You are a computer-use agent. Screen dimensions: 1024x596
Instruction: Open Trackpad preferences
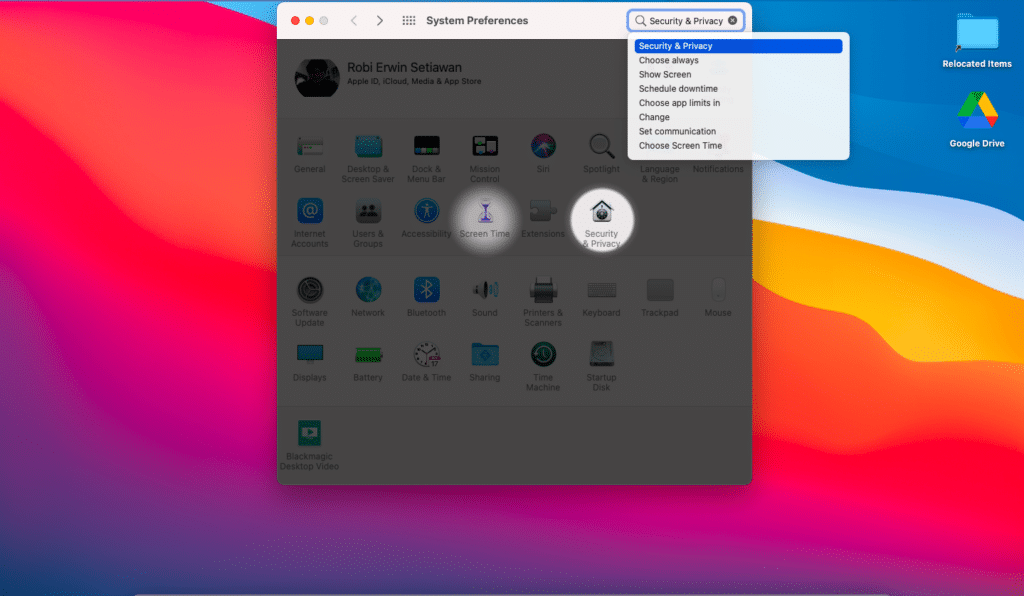[660, 298]
